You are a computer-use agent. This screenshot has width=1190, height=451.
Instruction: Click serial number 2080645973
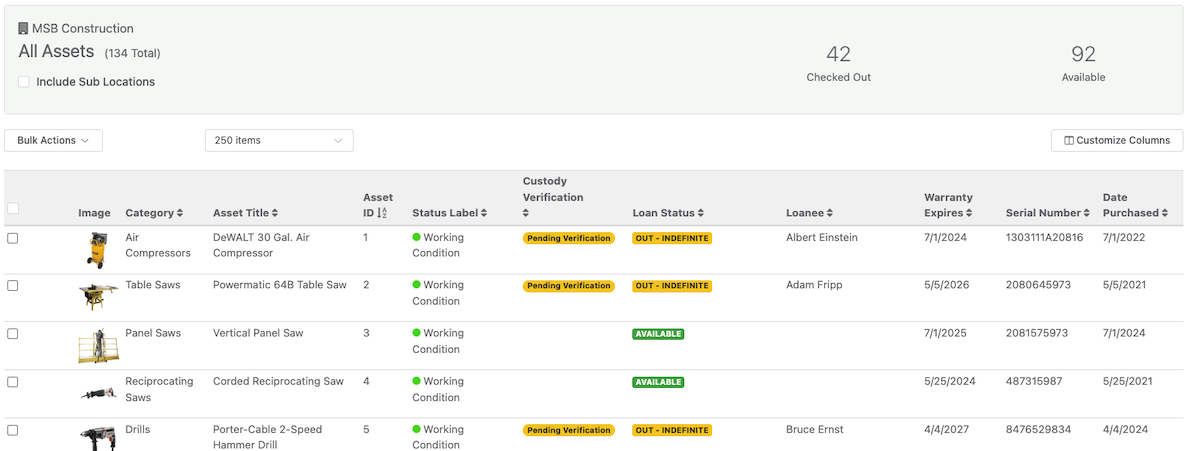(x=1038, y=285)
